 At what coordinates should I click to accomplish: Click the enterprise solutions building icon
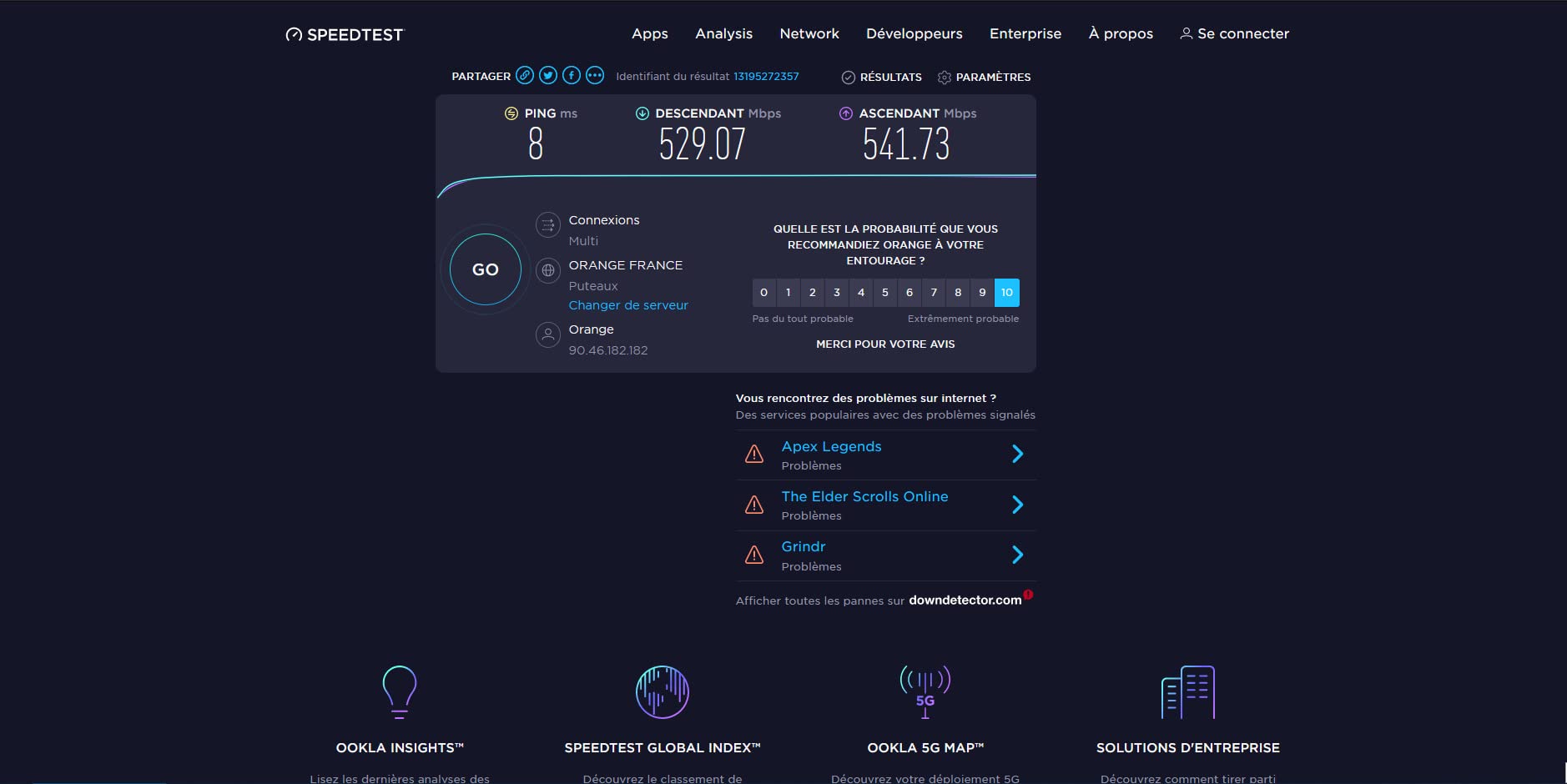(x=1187, y=691)
